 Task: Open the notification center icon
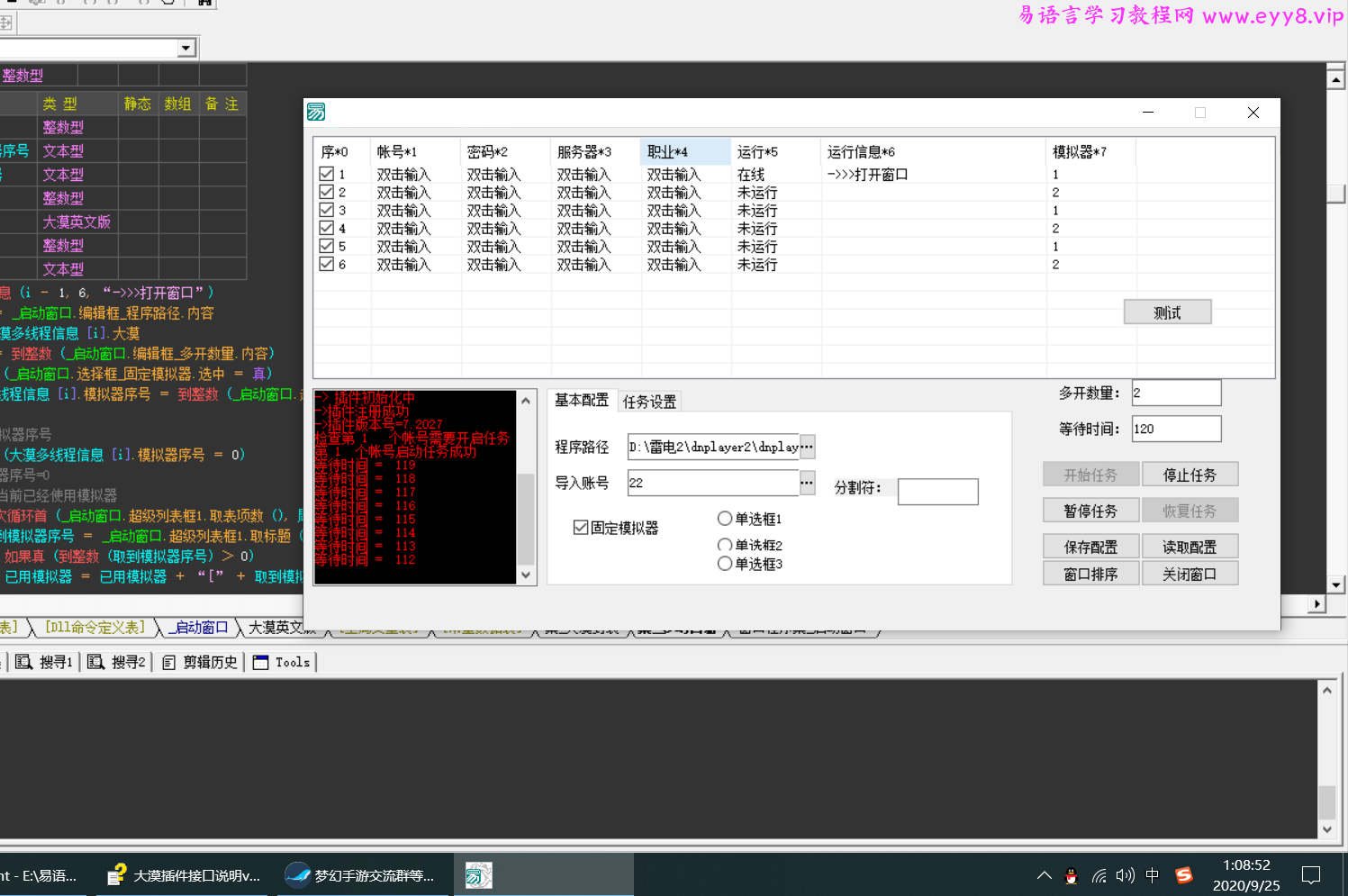point(1311,874)
